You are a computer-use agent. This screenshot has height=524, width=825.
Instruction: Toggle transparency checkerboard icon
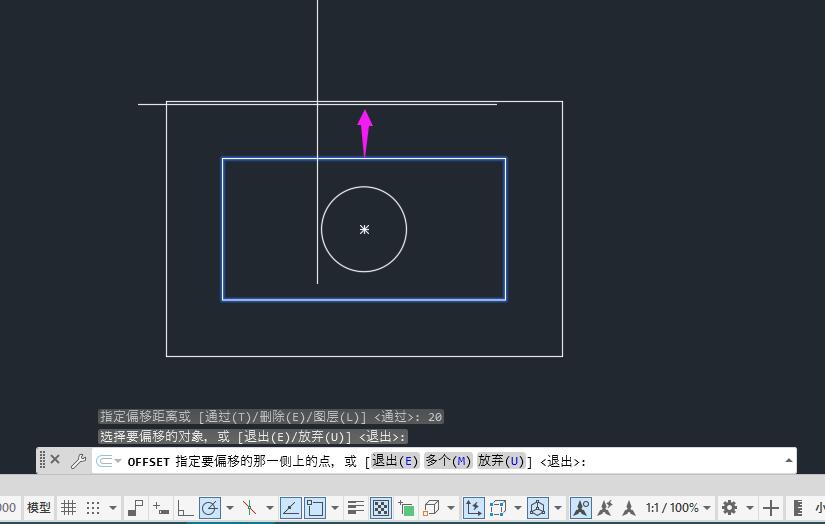coord(380,508)
